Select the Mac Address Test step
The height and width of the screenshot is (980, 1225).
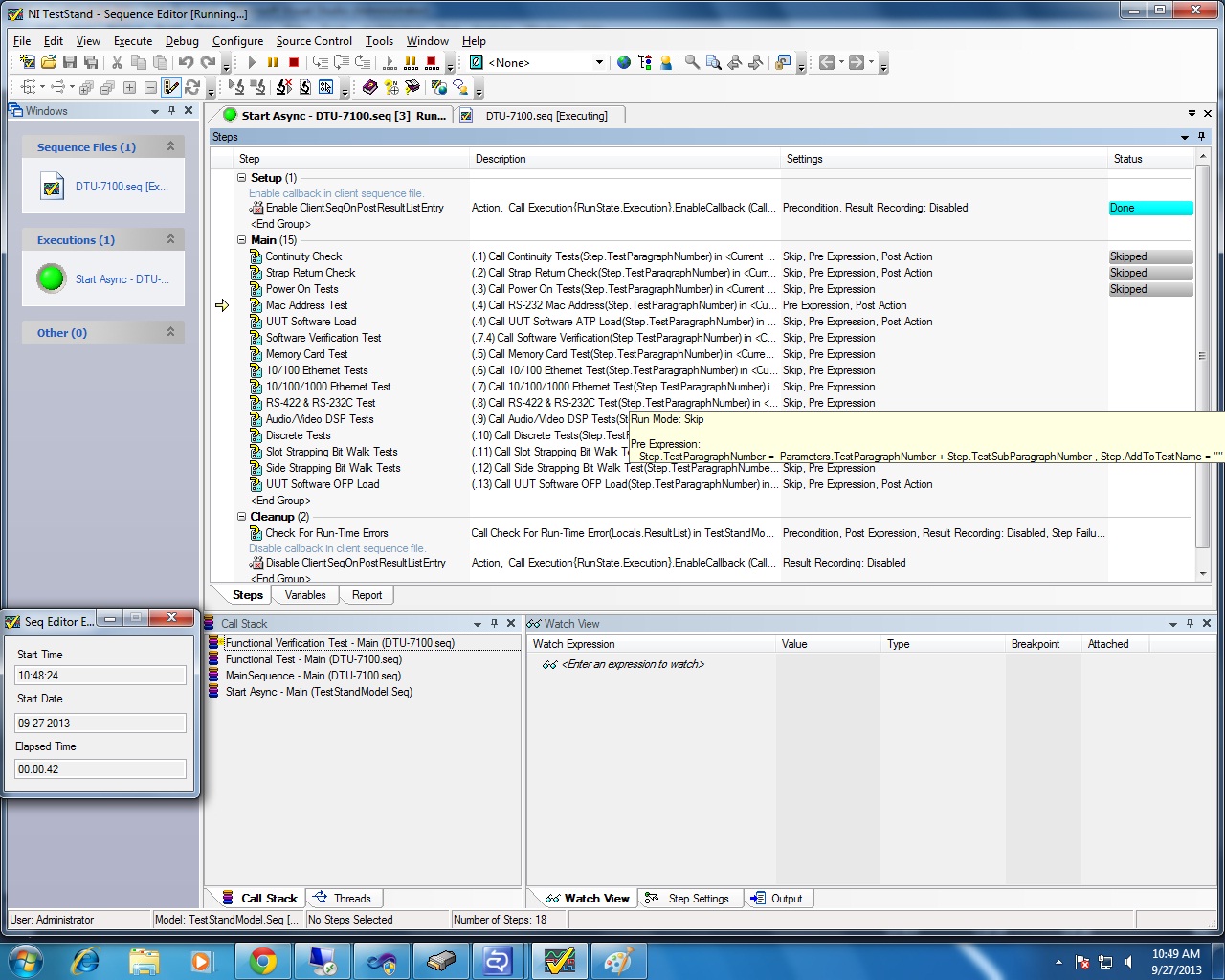[x=306, y=305]
